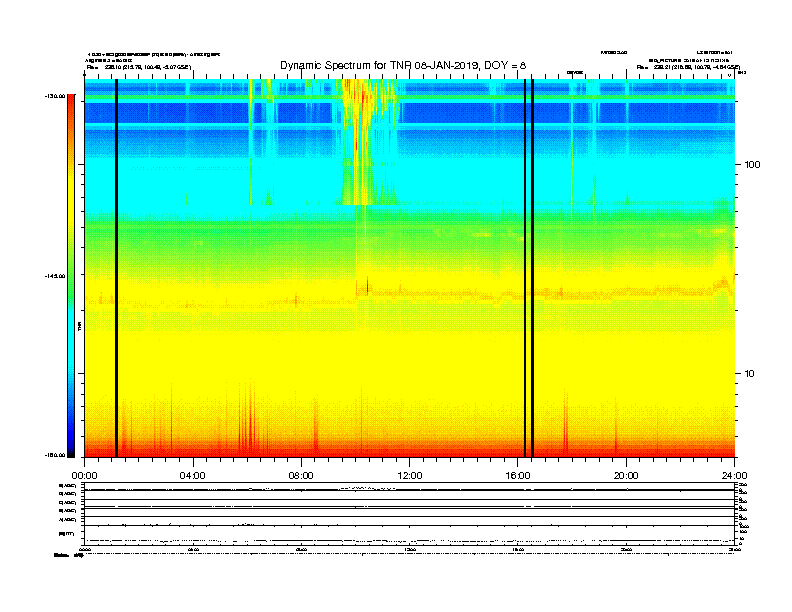The image size is (792, 612).
Task: Click the '04:00' time axis label
Action: [x=193, y=476]
